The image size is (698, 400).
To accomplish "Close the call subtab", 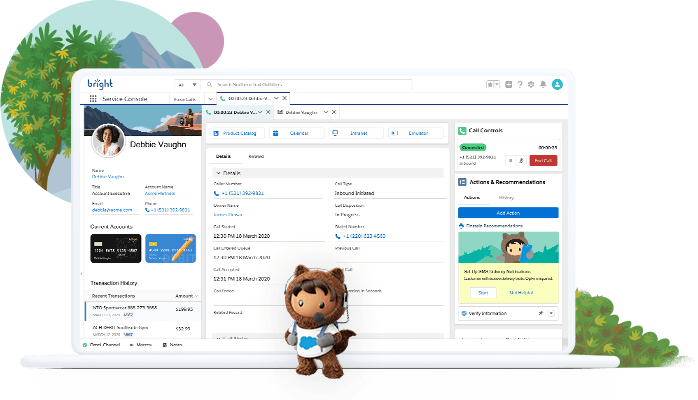I will pos(268,112).
